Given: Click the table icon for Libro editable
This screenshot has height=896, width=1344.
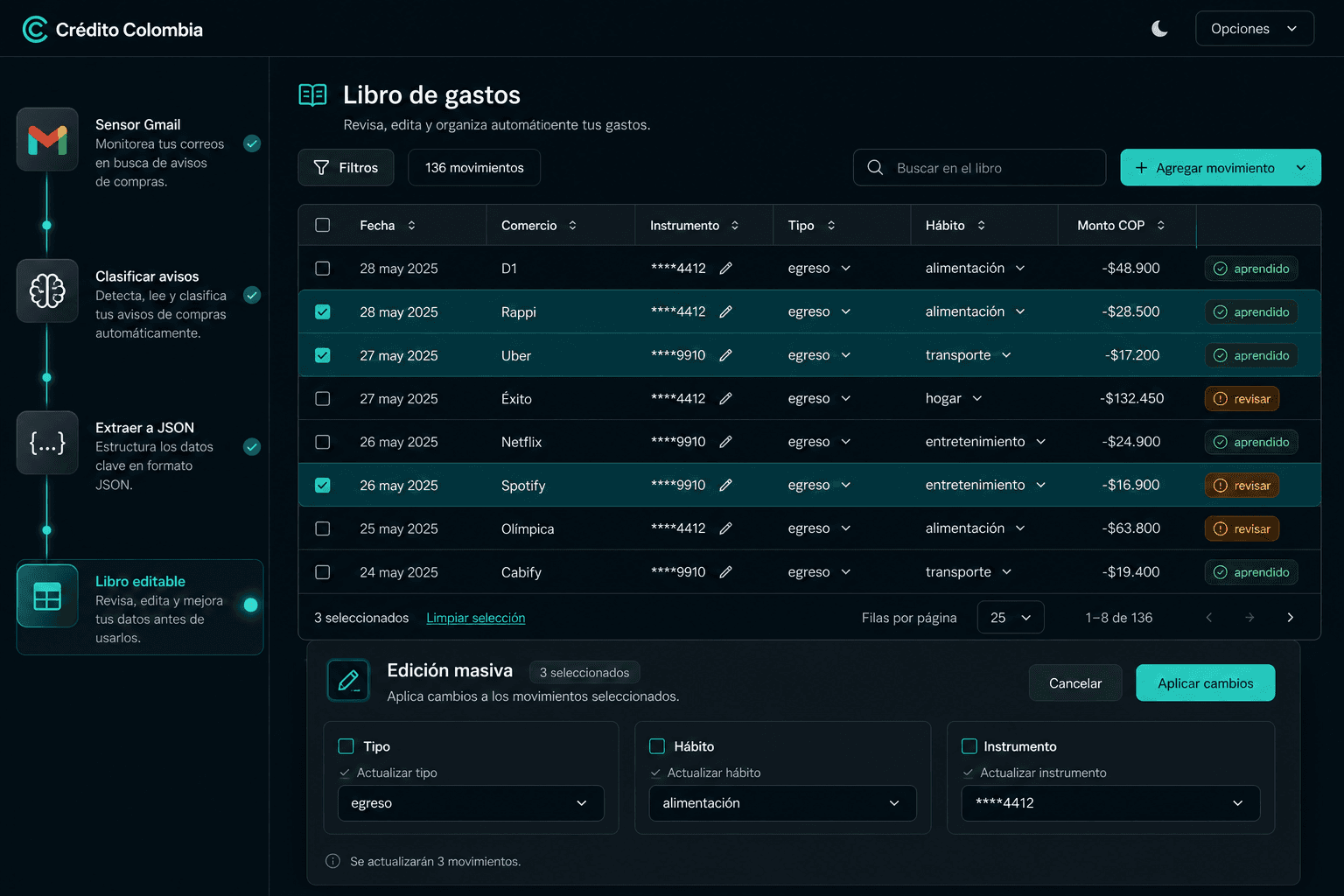Looking at the screenshot, I should (47, 596).
